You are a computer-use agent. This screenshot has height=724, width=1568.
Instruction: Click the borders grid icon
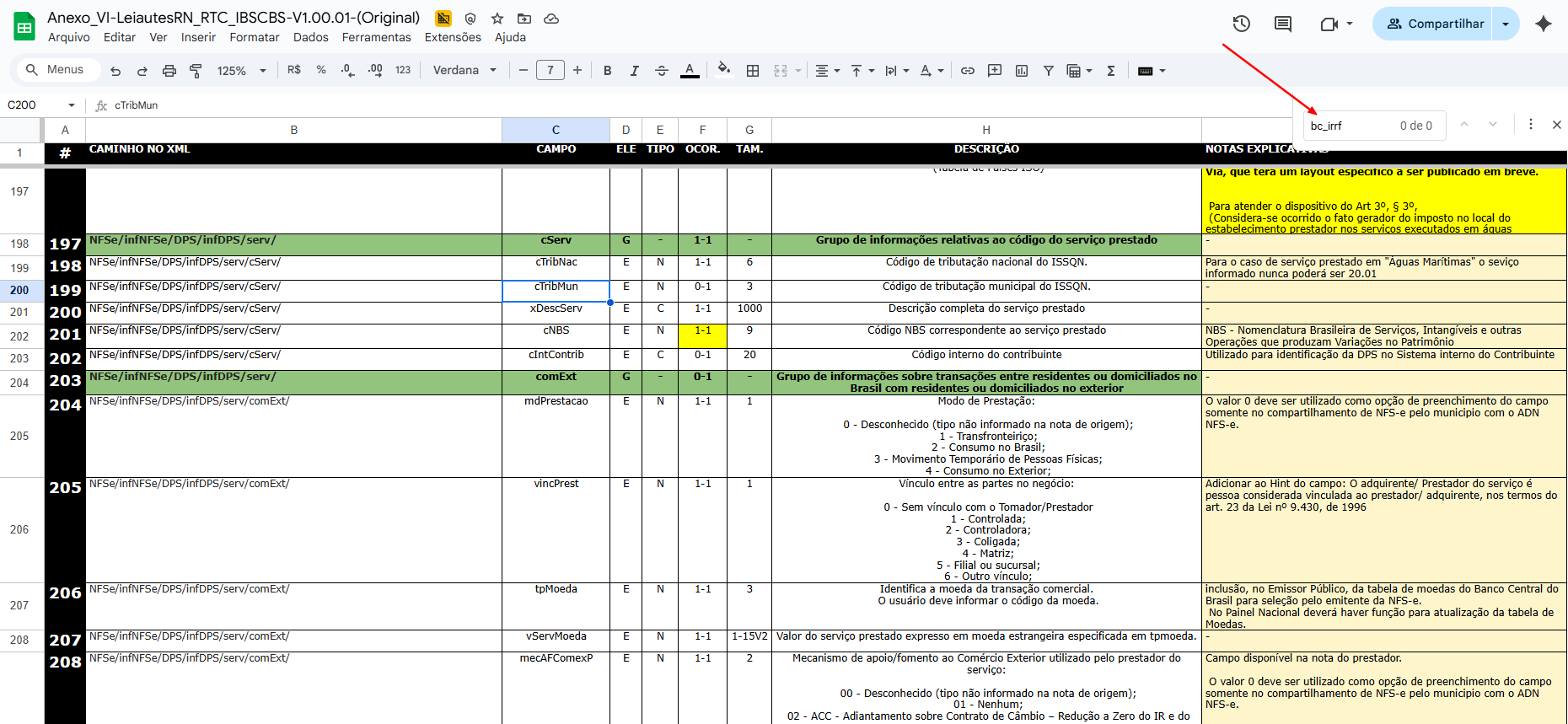point(753,71)
